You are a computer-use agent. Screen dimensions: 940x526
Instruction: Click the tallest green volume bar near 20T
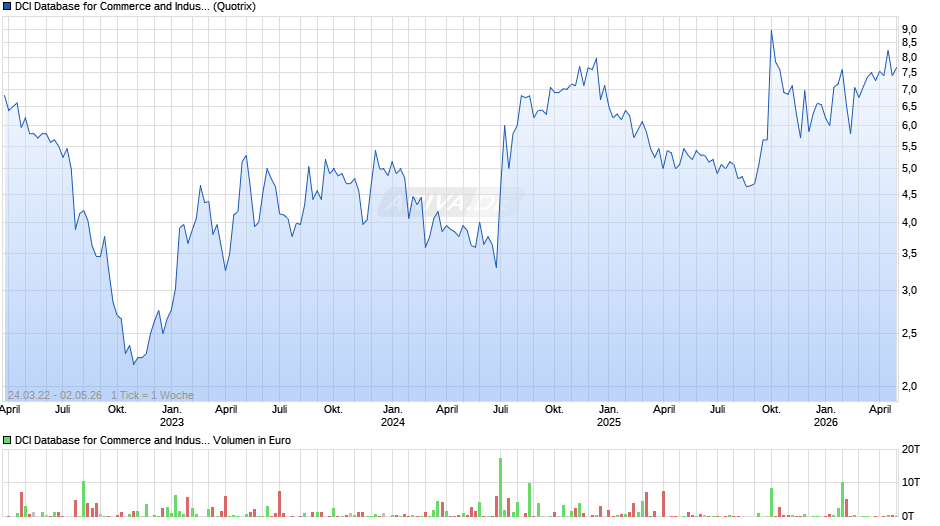pyautogui.click(x=501, y=487)
